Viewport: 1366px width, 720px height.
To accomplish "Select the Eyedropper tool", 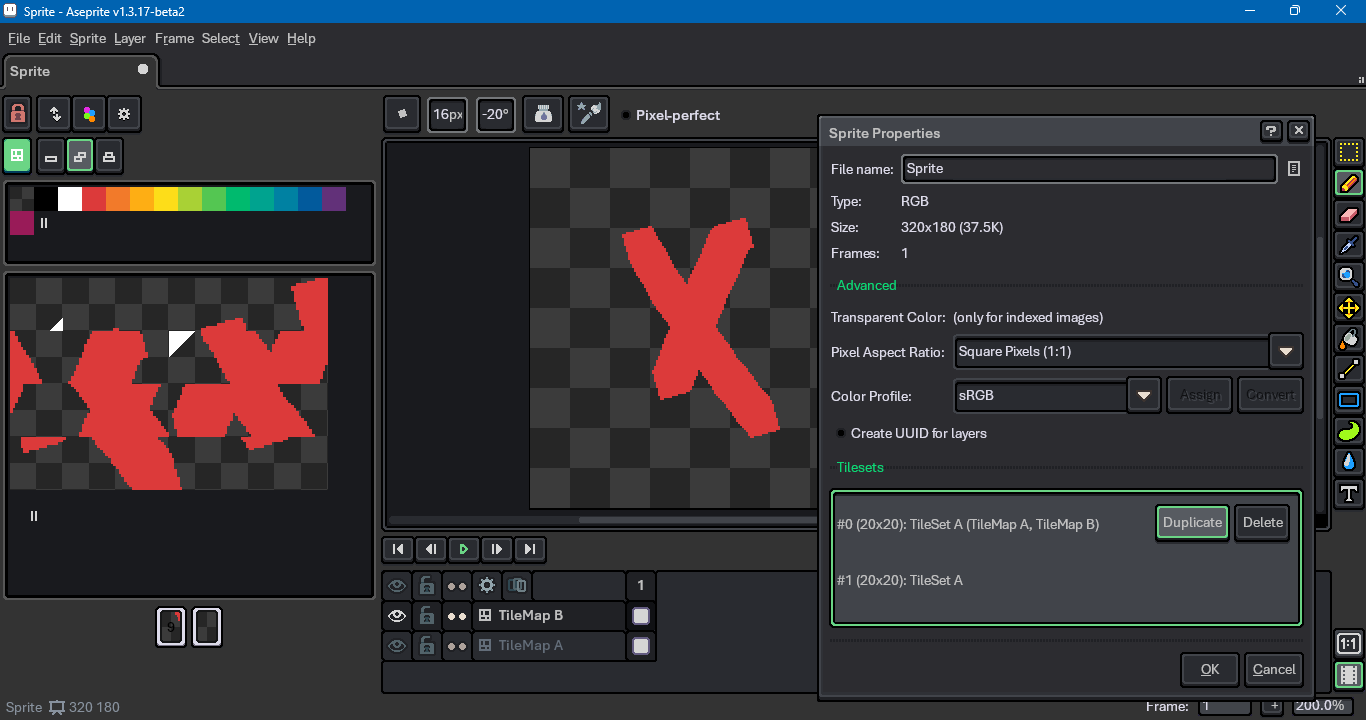I will pyautogui.click(x=1349, y=245).
